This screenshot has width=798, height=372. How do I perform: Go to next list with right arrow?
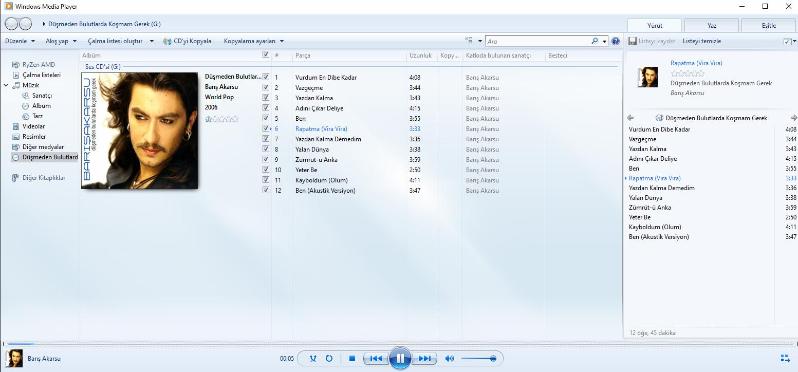(x=793, y=118)
